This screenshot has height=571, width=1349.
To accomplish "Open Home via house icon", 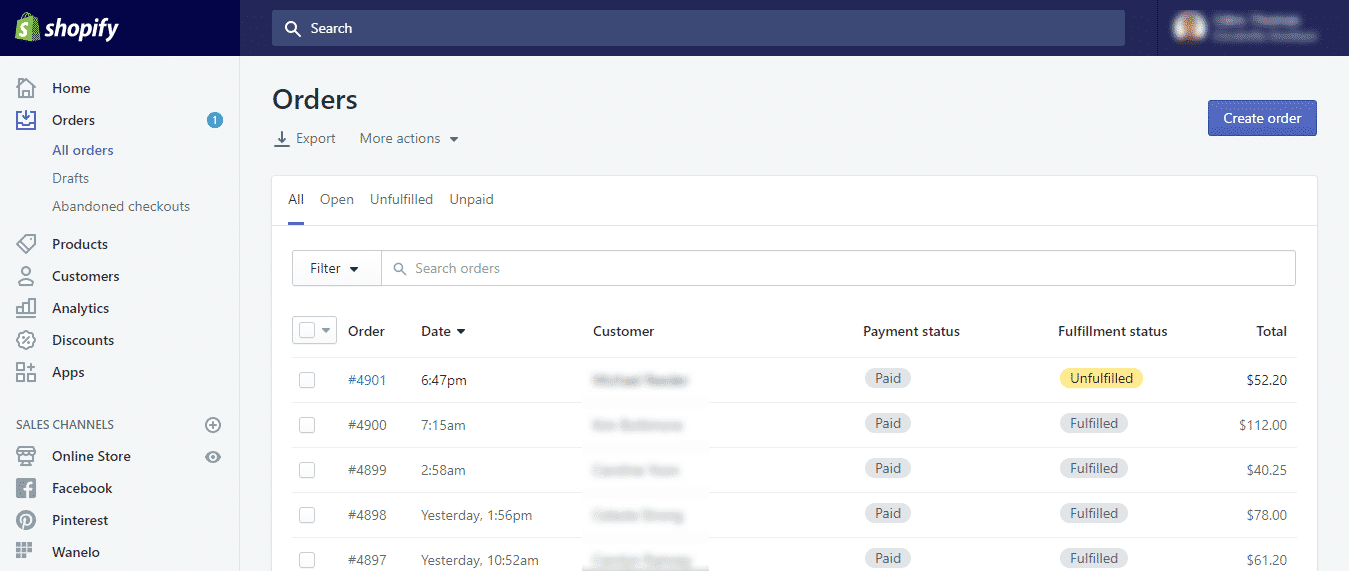I will [x=26, y=88].
